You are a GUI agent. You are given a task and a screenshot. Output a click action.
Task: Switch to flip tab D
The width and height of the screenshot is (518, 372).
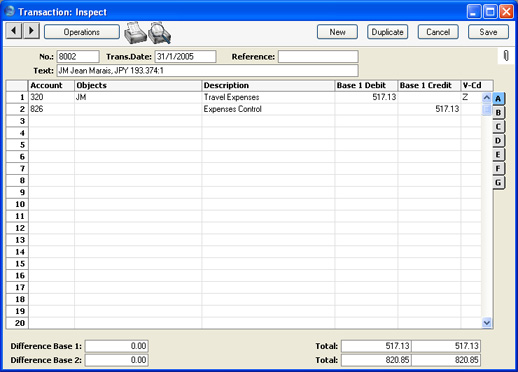click(x=498, y=141)
